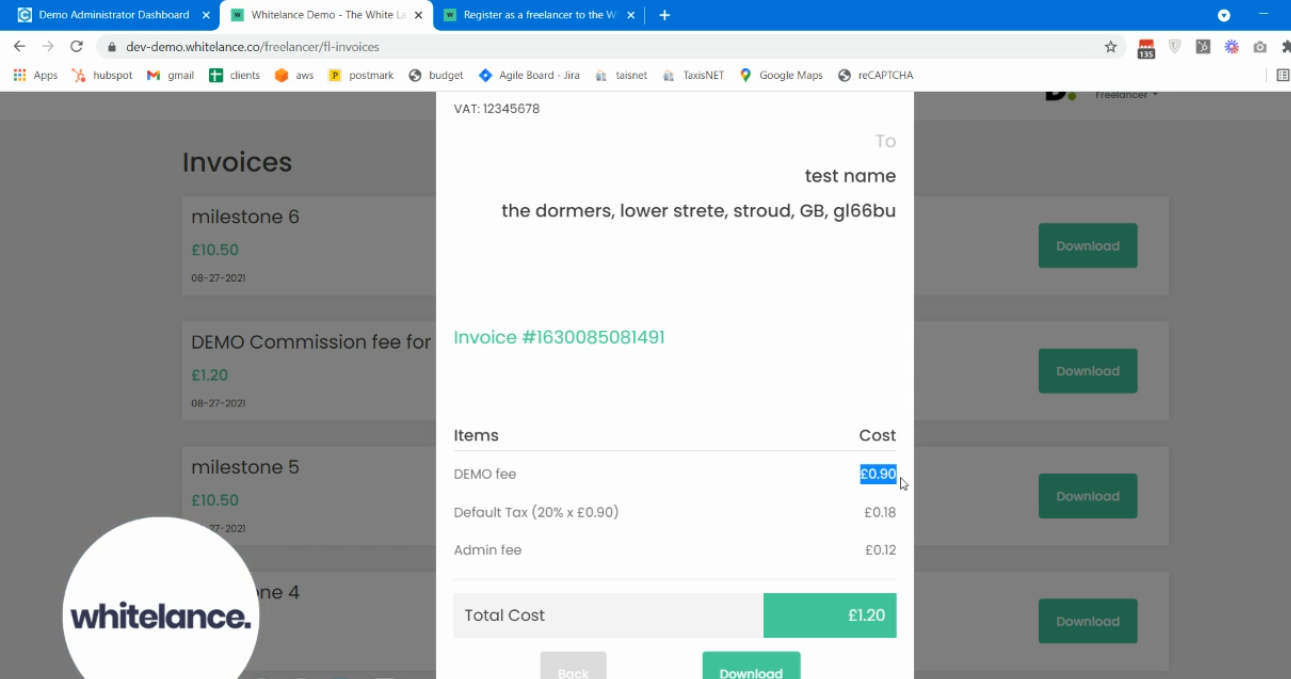Open the Google Maps bookmark
The height and width of the screenshot is (679, 1291).
[x=781, y=75]
